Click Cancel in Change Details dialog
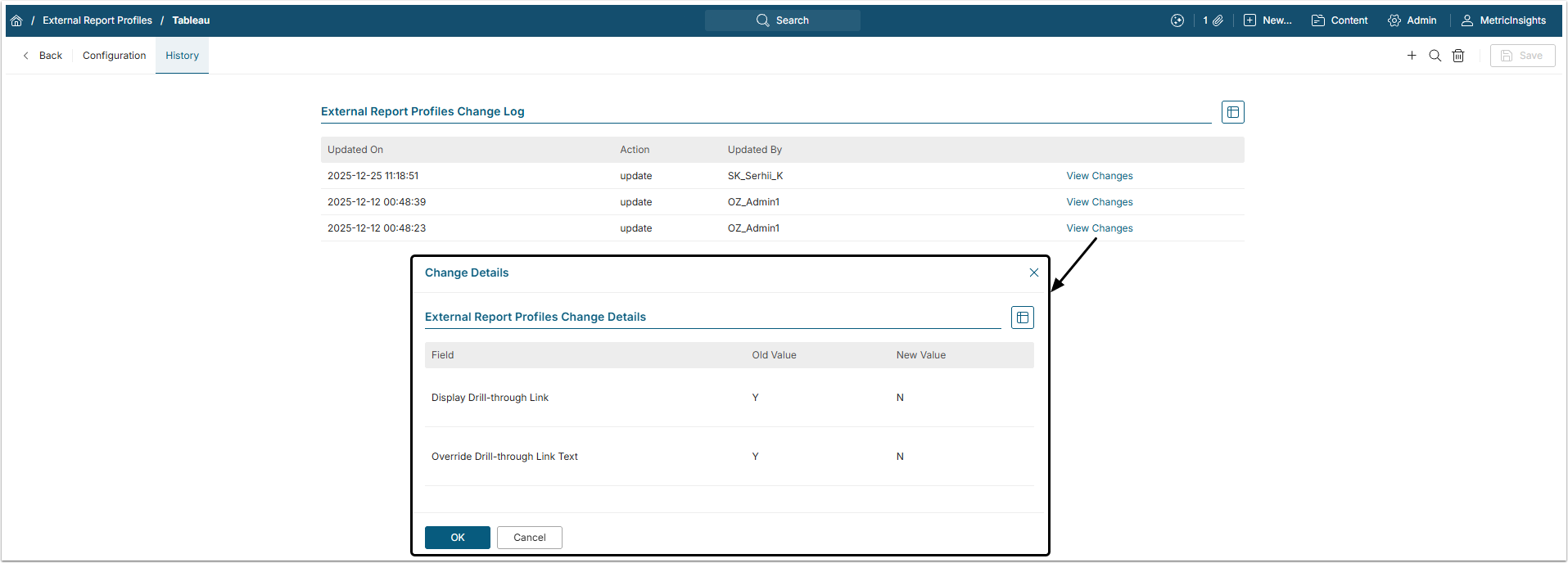 529,538
